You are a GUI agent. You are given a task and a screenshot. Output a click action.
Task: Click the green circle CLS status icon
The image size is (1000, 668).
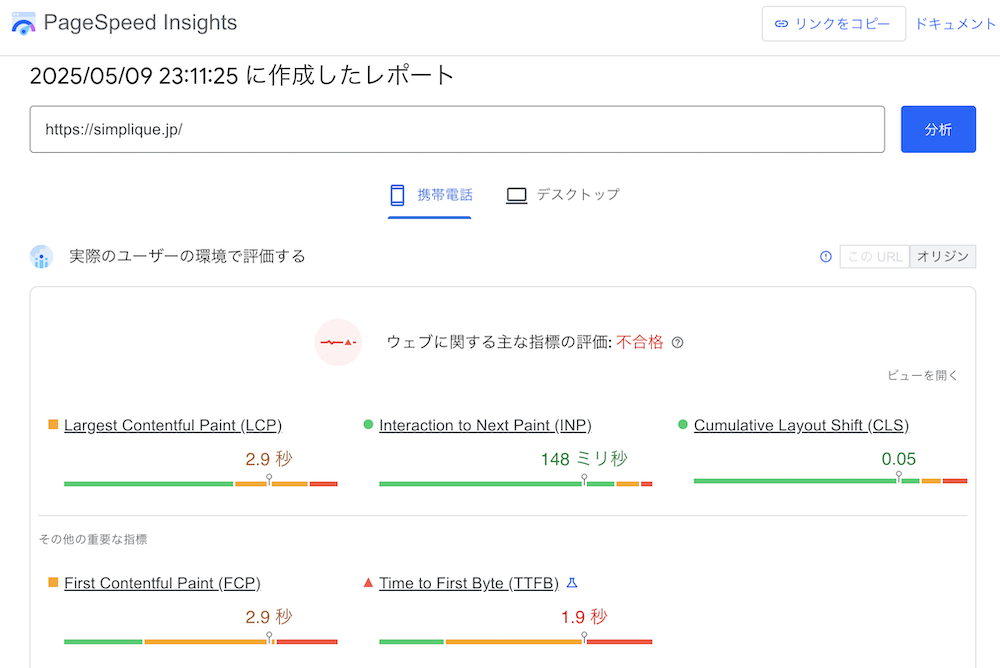pos(682,424)
